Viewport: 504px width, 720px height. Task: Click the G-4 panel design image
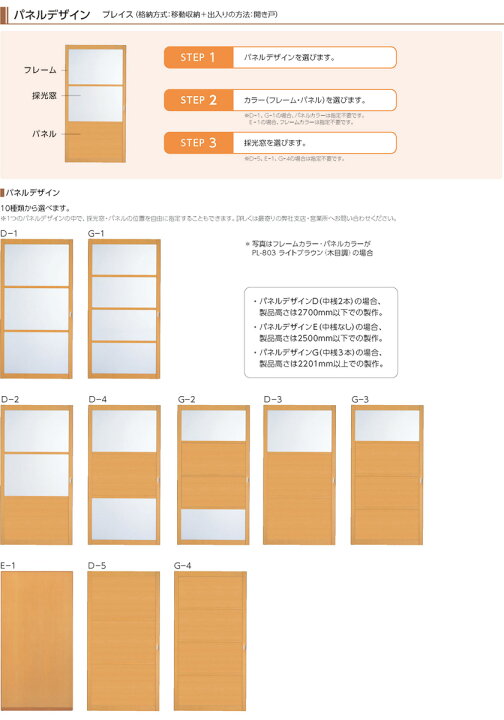210,641
